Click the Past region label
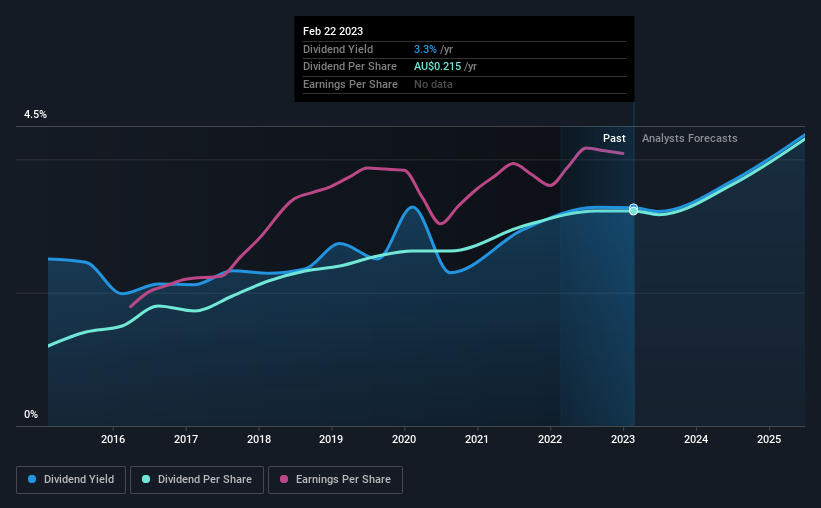The image size is (821, 508). click(x=614, y=138)
